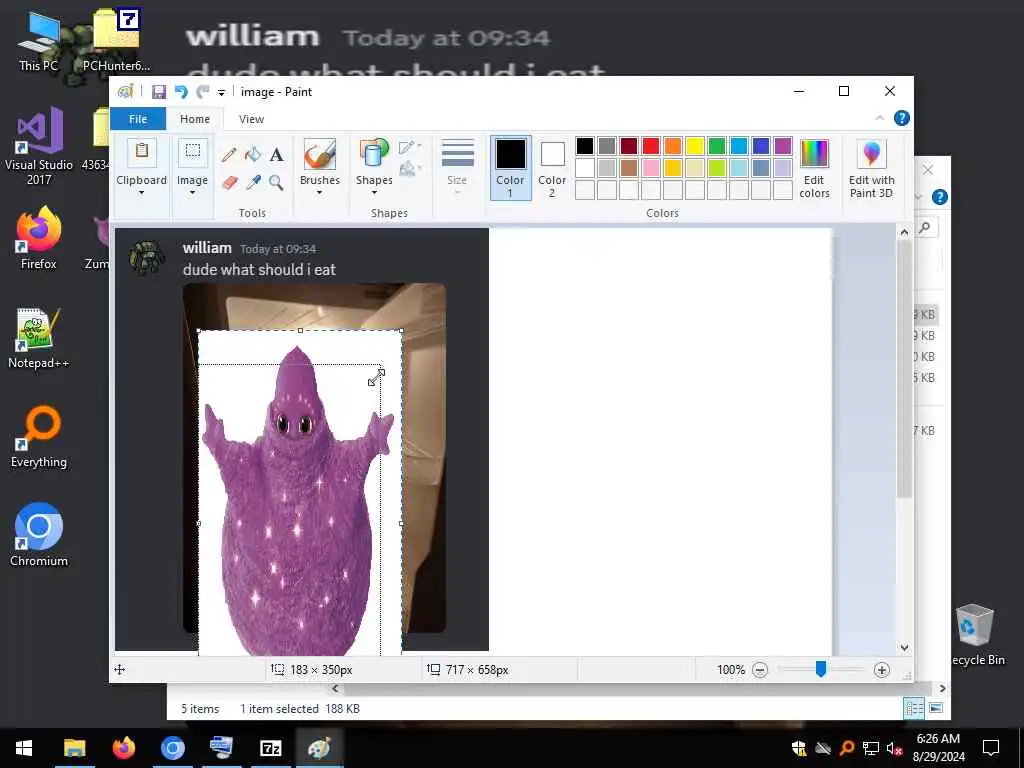Open File Explorer from the taskbar
This screenshot has height=768, width=1024.
[74, 748]
